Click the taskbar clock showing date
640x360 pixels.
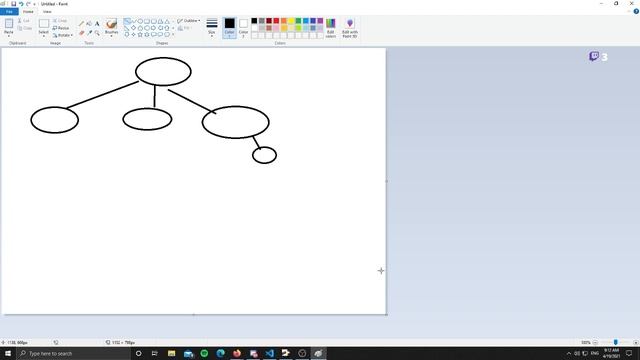(x=611, y=353)
